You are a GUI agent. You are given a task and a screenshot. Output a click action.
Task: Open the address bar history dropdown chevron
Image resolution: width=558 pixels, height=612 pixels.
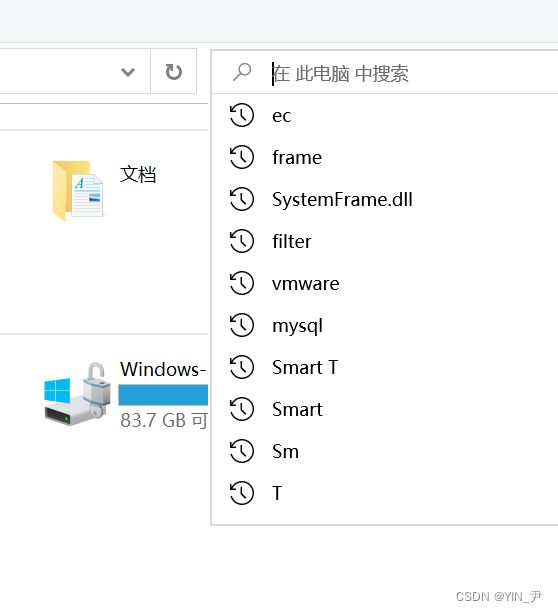pyautogui.click(x=128, y=72)
